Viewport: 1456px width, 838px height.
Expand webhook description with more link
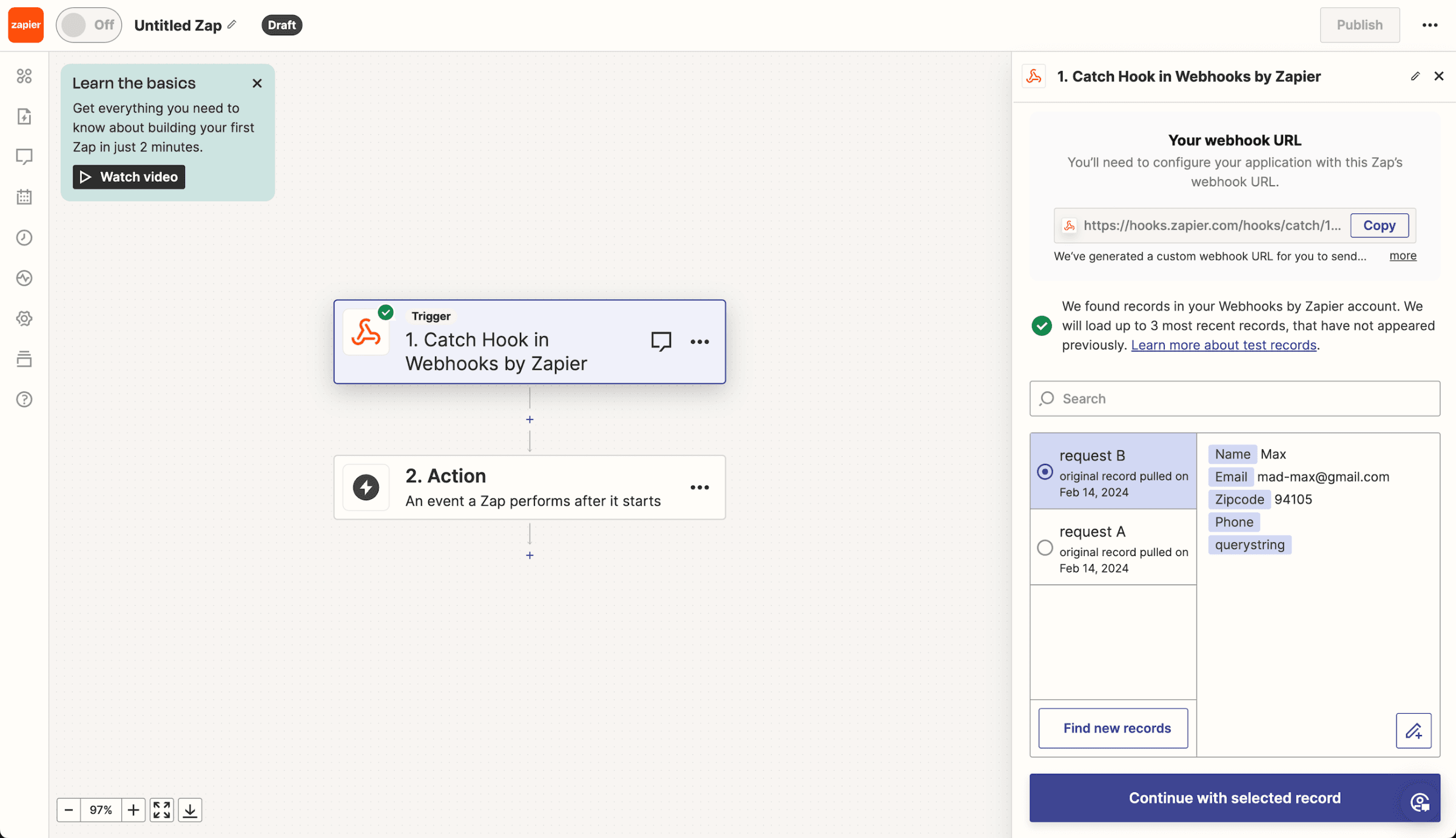1403,256
